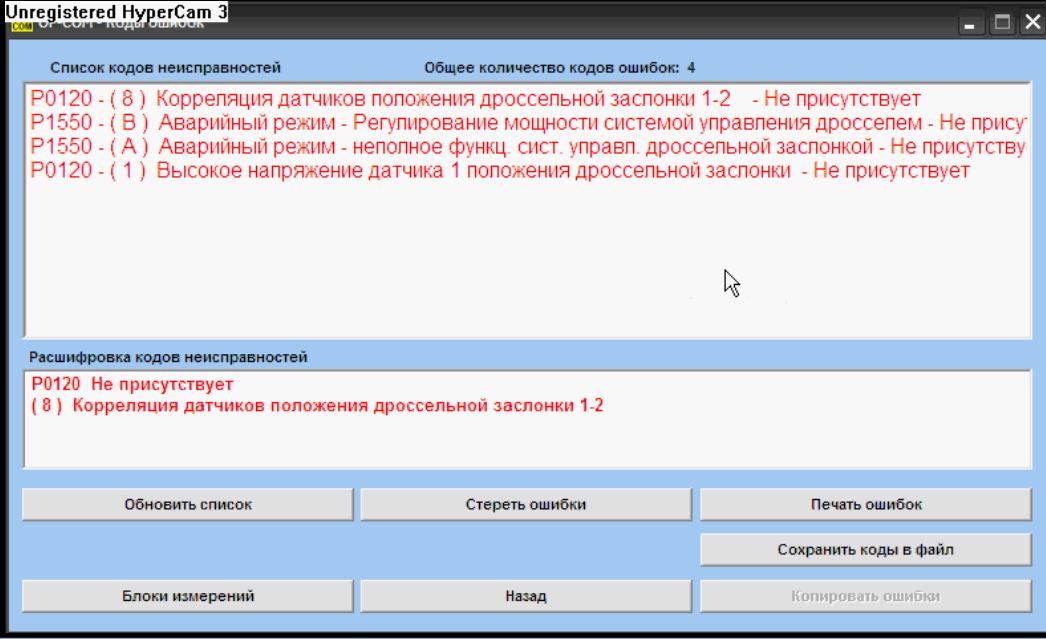
Task: Click the fault code description text box
Action: pos(528,420)
